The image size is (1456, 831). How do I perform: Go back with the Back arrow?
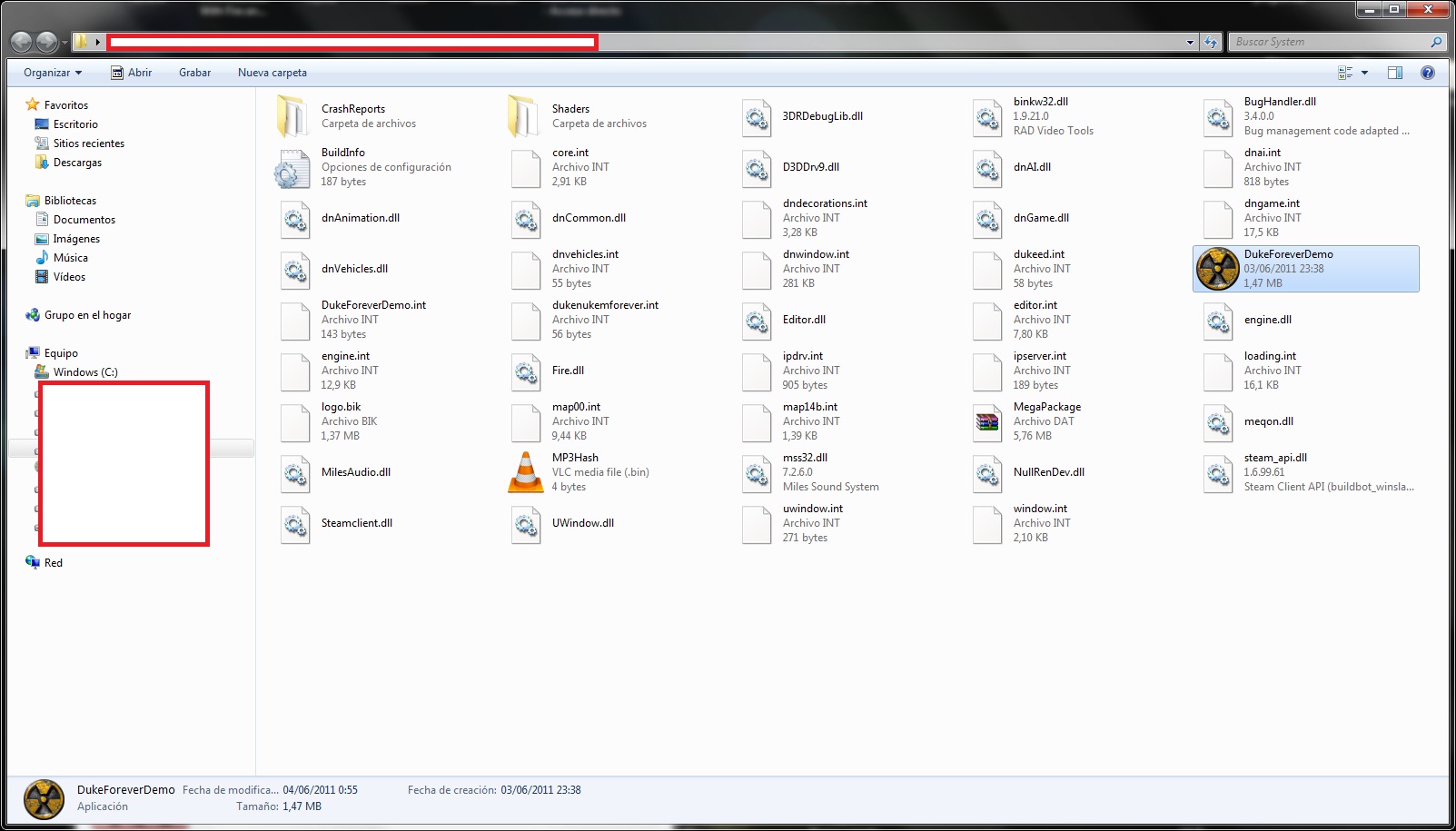coord(21,42)
